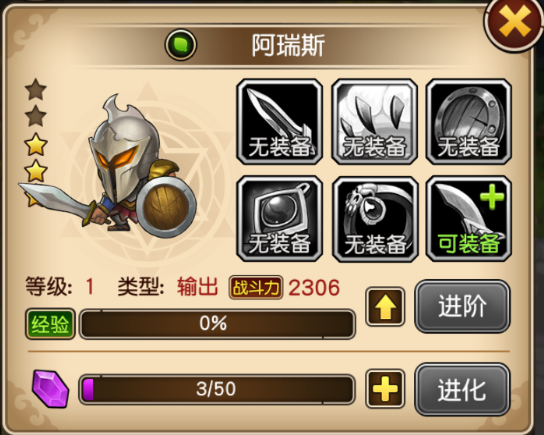Click the 进化 evolve button
This screenshot has width=544, height=435.
coord(462,389)
